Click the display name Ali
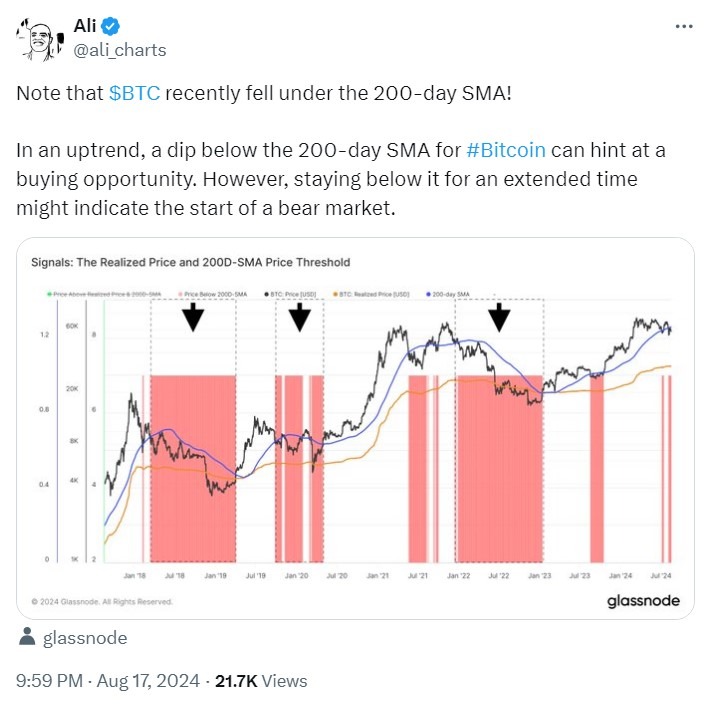711x709 pixels. click(x=86, y=27)
